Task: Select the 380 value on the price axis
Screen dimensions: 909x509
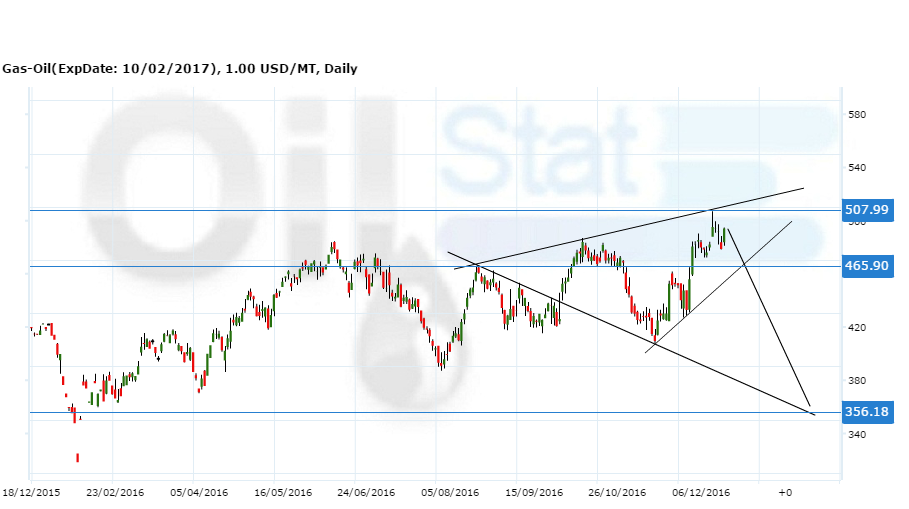Action: 855,381
